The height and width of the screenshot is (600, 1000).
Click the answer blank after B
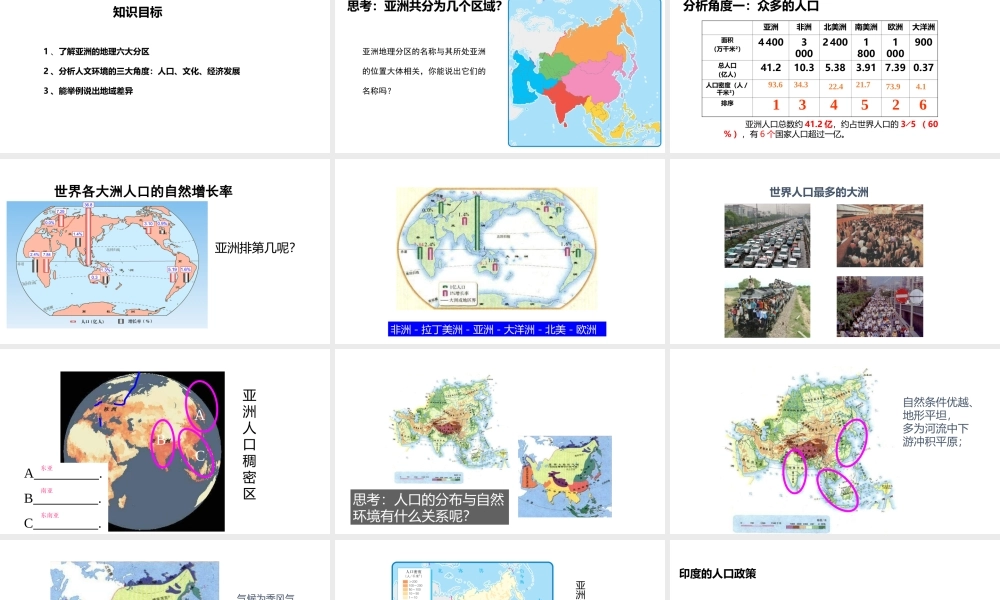[x=68, y=497]
